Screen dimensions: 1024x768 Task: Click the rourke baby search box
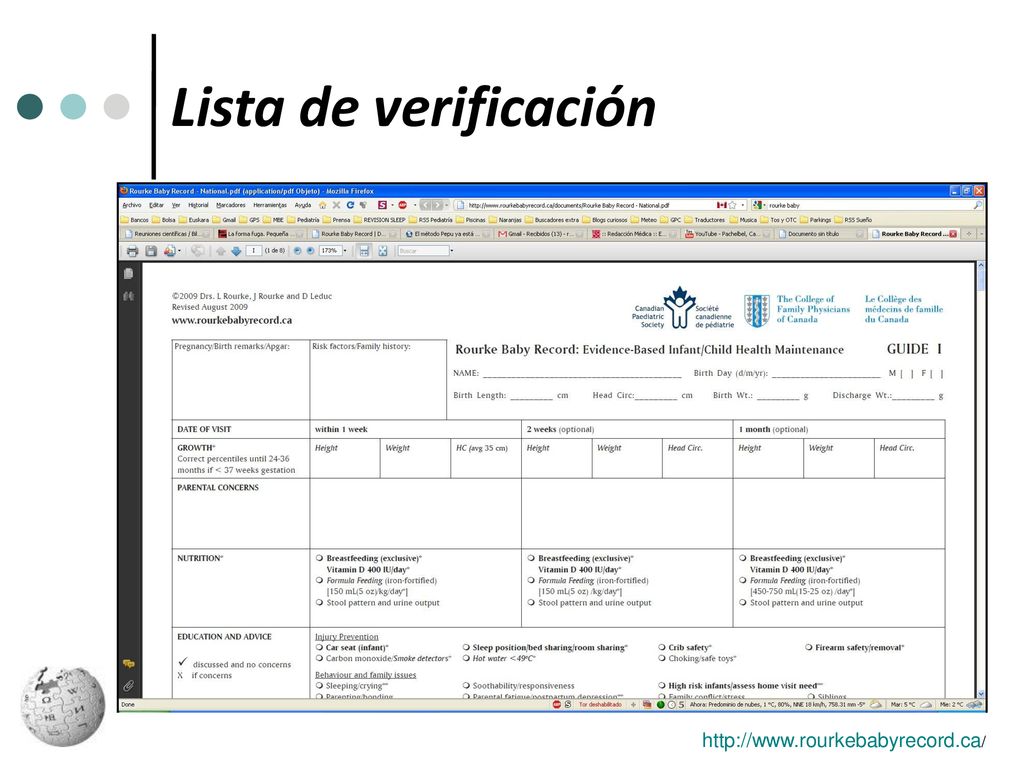pos(869,205)
